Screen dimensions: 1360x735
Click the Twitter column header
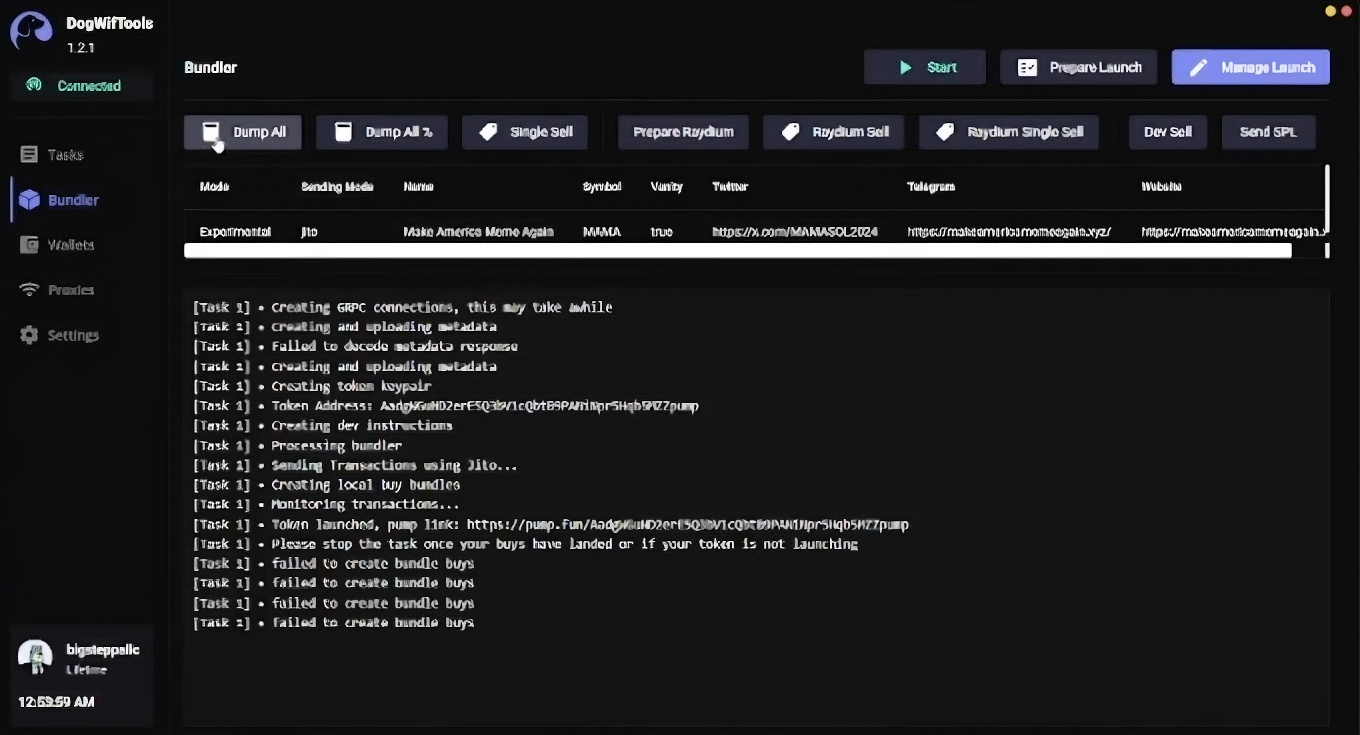(x=730, y=187)
